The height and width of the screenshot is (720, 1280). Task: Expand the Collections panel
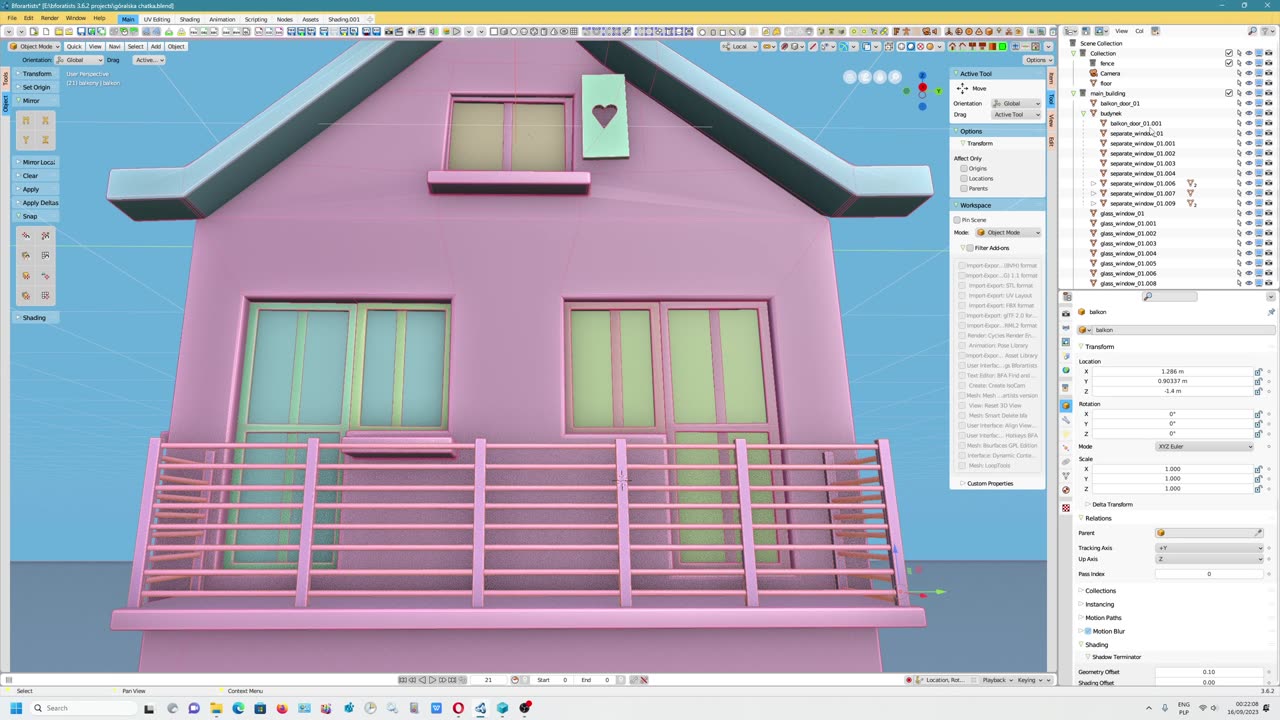click(1100, 590)
